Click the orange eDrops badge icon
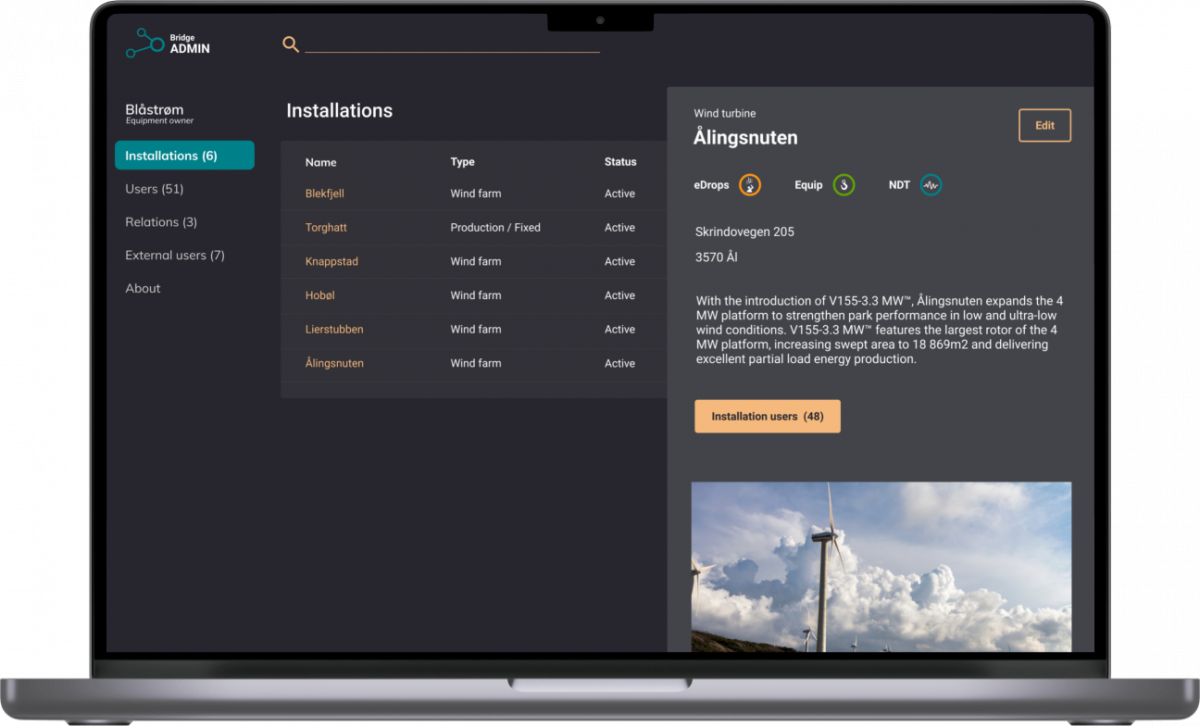The height and width of the screenshot is (726, 1200). [750, 184]
